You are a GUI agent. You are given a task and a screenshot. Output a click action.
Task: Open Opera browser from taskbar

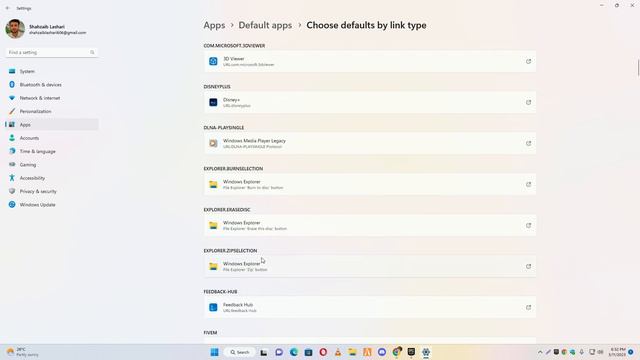pyautogui.click(x=323, y=352)
